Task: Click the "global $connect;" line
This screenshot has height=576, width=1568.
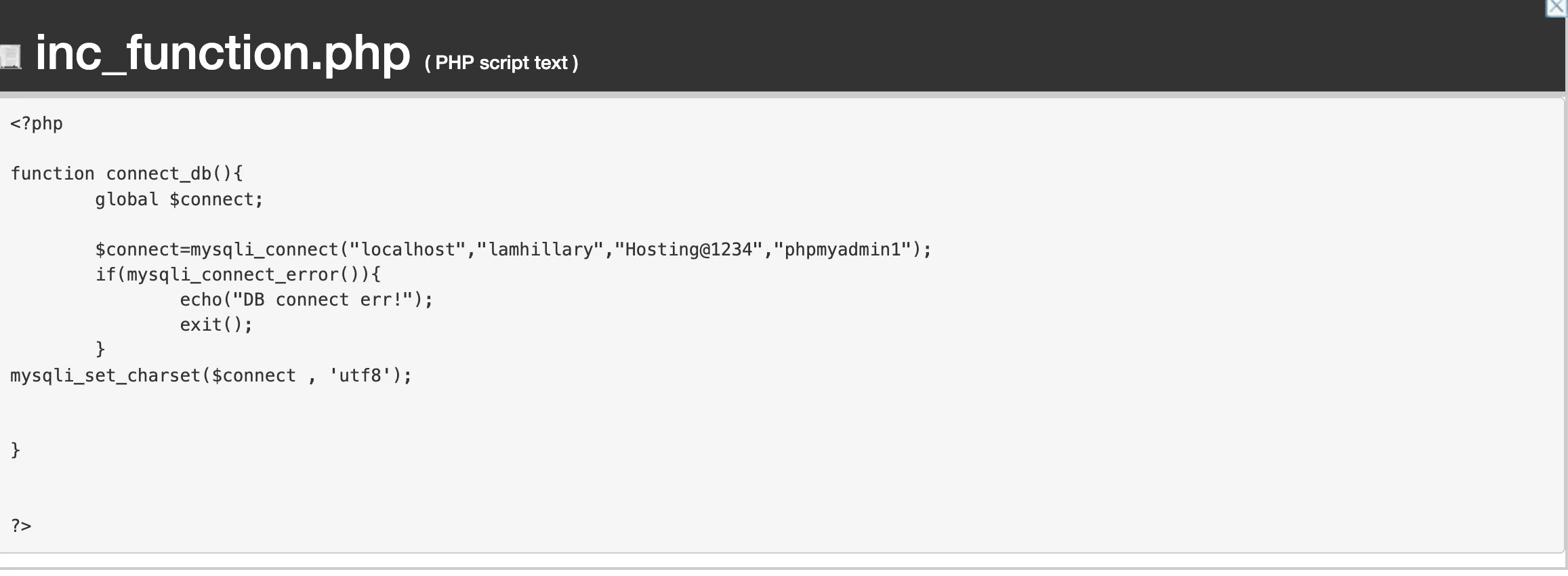Action: [x=179, y=199]
